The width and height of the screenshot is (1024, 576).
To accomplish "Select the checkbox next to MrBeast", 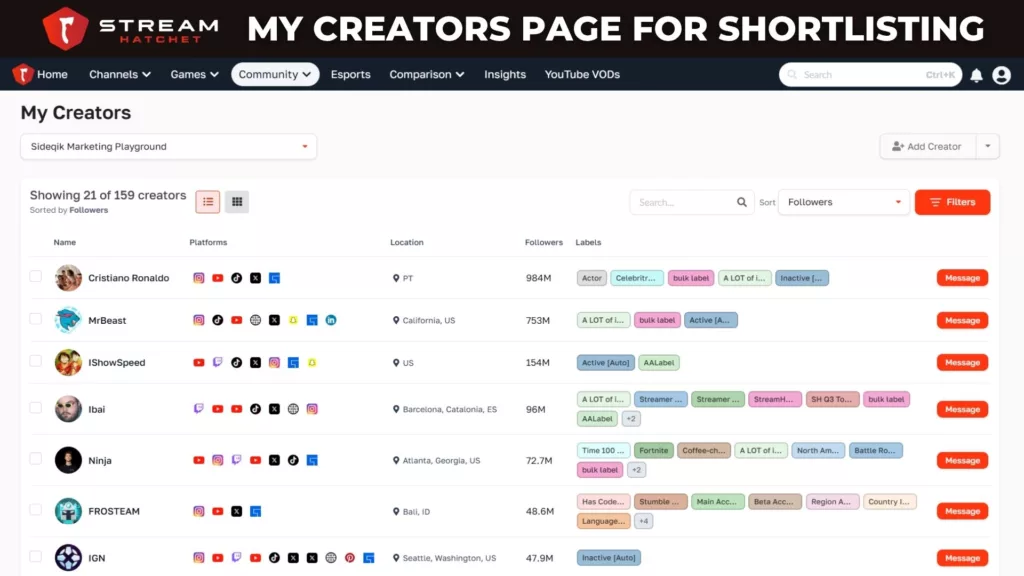I will click(x=37, y=320).
